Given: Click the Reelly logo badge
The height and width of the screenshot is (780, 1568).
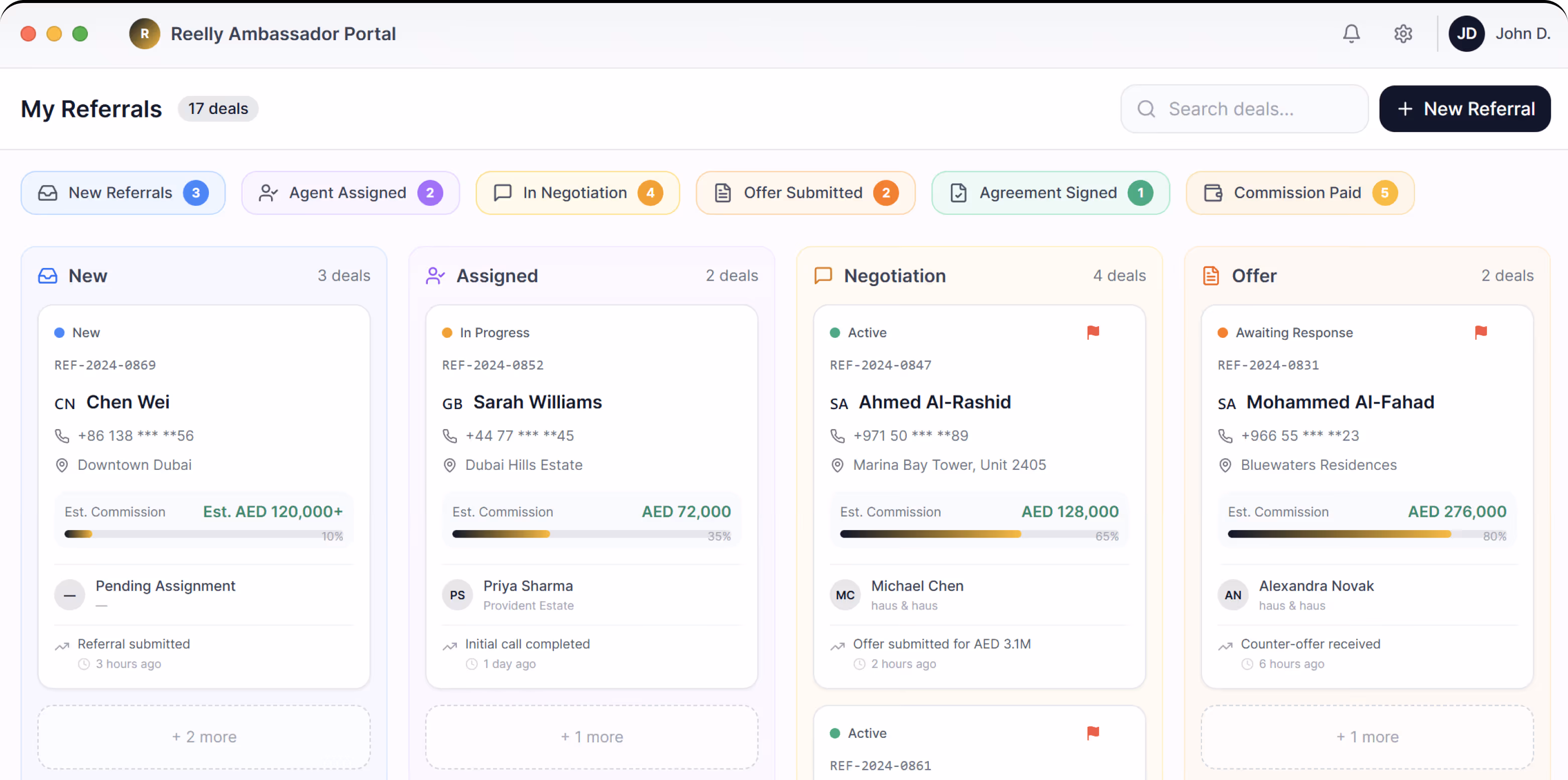Looking at the screenshot, I should 144,34.
